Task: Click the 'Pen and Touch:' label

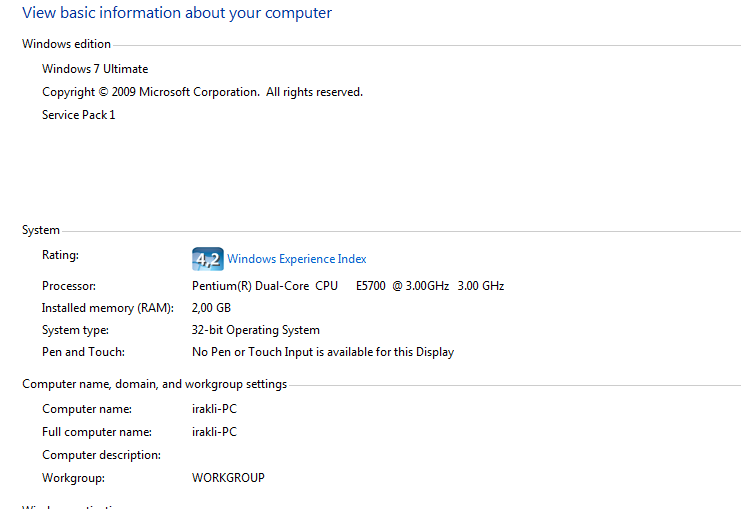Action: (x=83, y=352)
